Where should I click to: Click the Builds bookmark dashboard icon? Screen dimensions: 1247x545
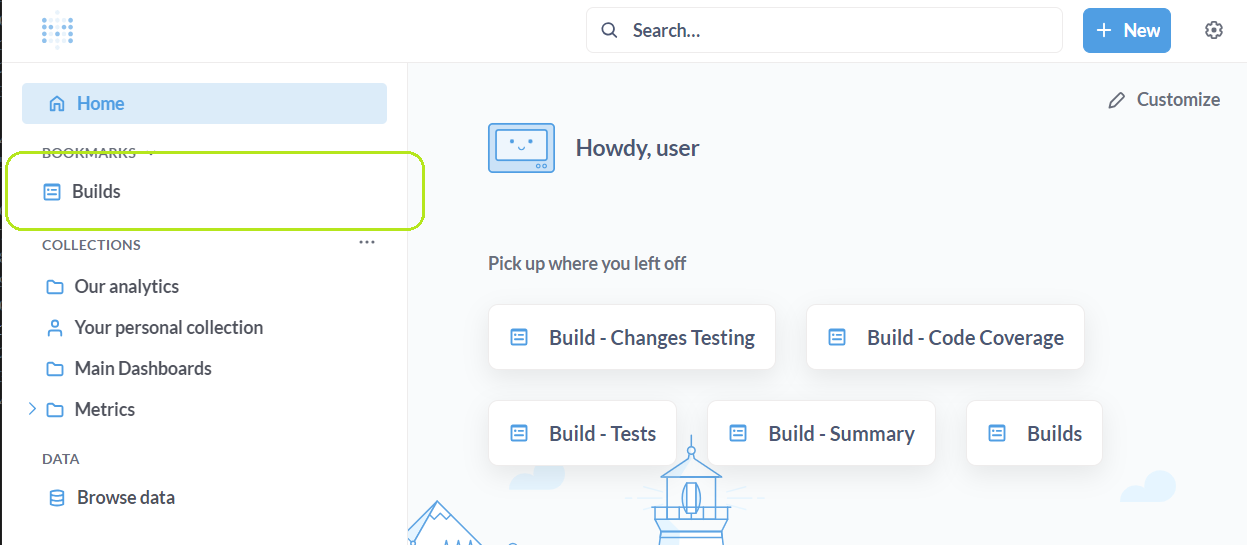pyautogui.click(x=52, y=192)
